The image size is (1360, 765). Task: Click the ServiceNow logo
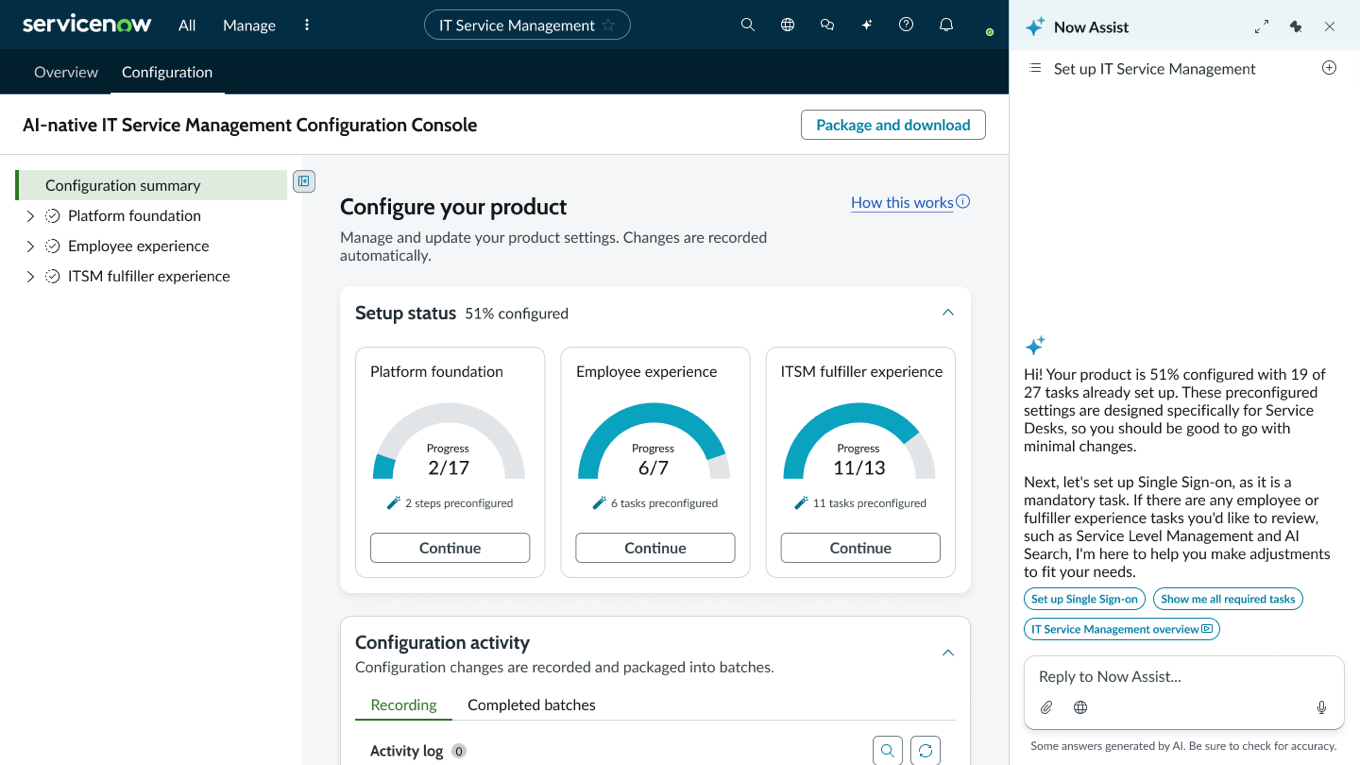click(x=87, y=24)
